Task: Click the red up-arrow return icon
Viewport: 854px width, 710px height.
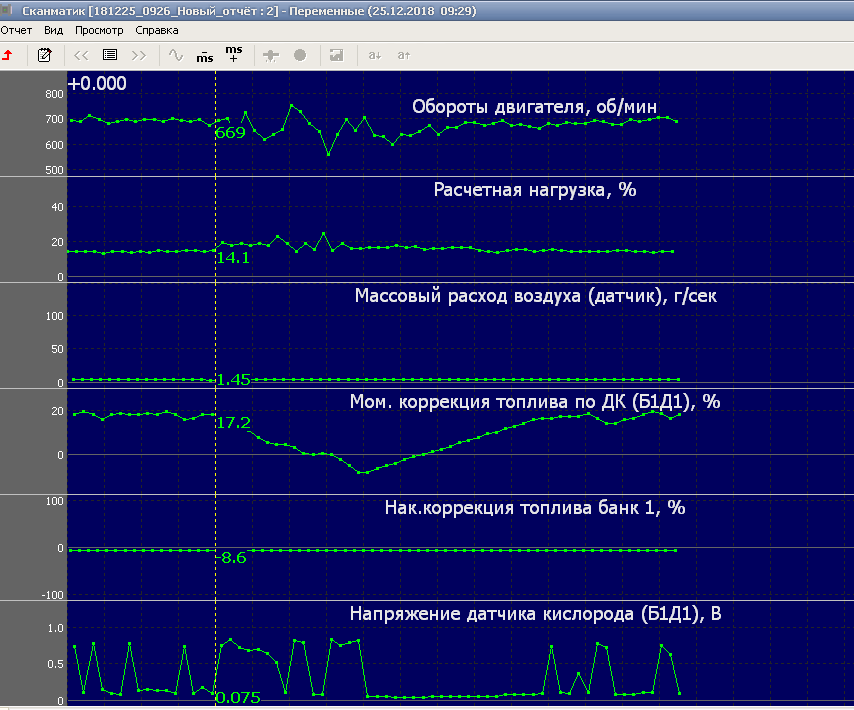Action: coord(8,55)
